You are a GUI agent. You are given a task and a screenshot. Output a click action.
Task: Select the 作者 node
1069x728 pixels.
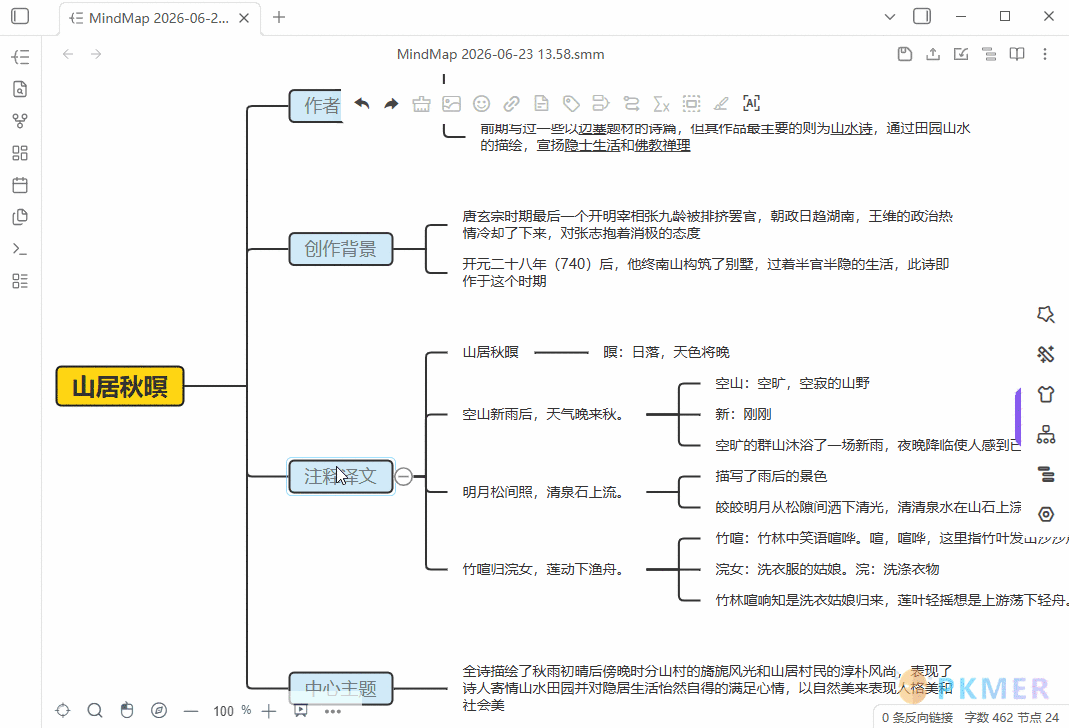tap(316, 106)
